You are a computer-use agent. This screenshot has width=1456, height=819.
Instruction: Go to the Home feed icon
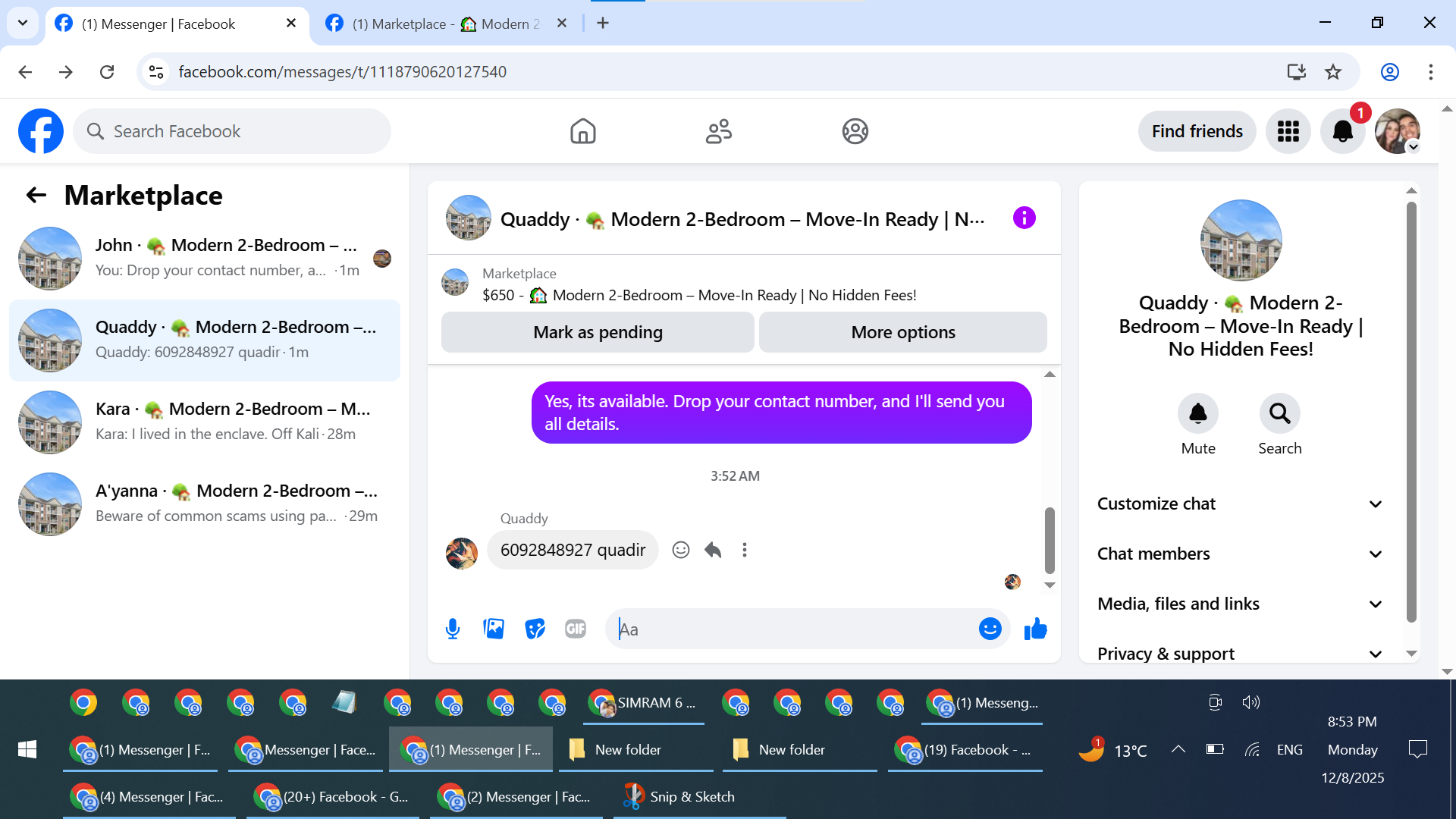pyautogui.click(x=582, y=131)
